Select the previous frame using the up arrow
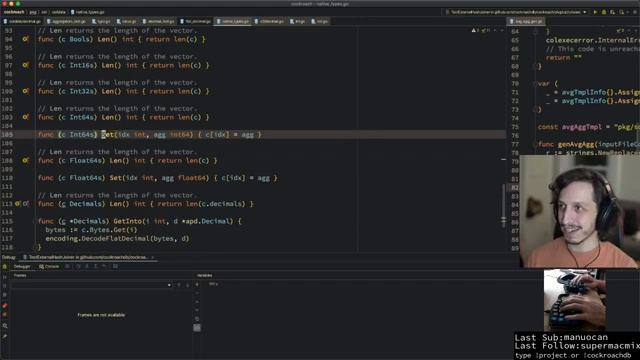The image size is (640, 360). pyautogui.click(x=179, y=285)
